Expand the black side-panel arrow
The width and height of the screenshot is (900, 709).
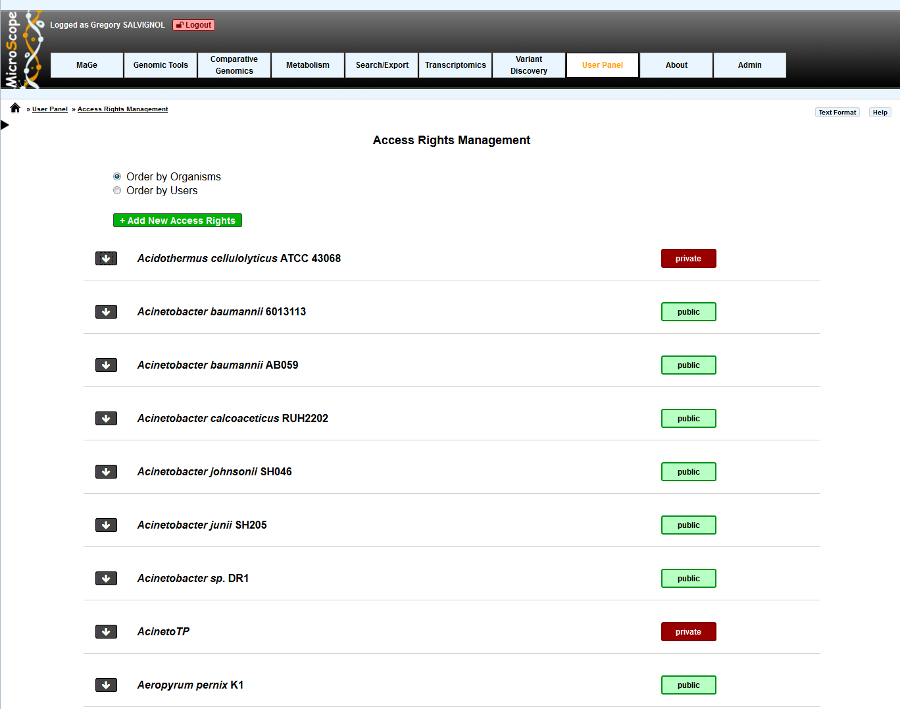(x=5, y=125)
